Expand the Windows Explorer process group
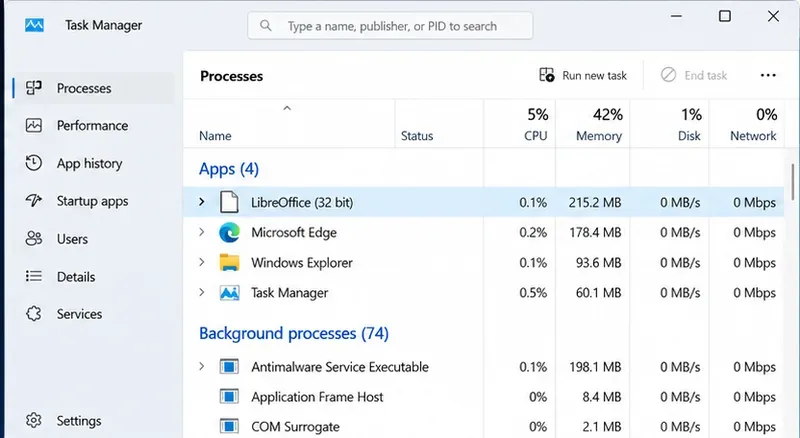The image size is (800, 438). pyautogui.click(x=202, y=262)
